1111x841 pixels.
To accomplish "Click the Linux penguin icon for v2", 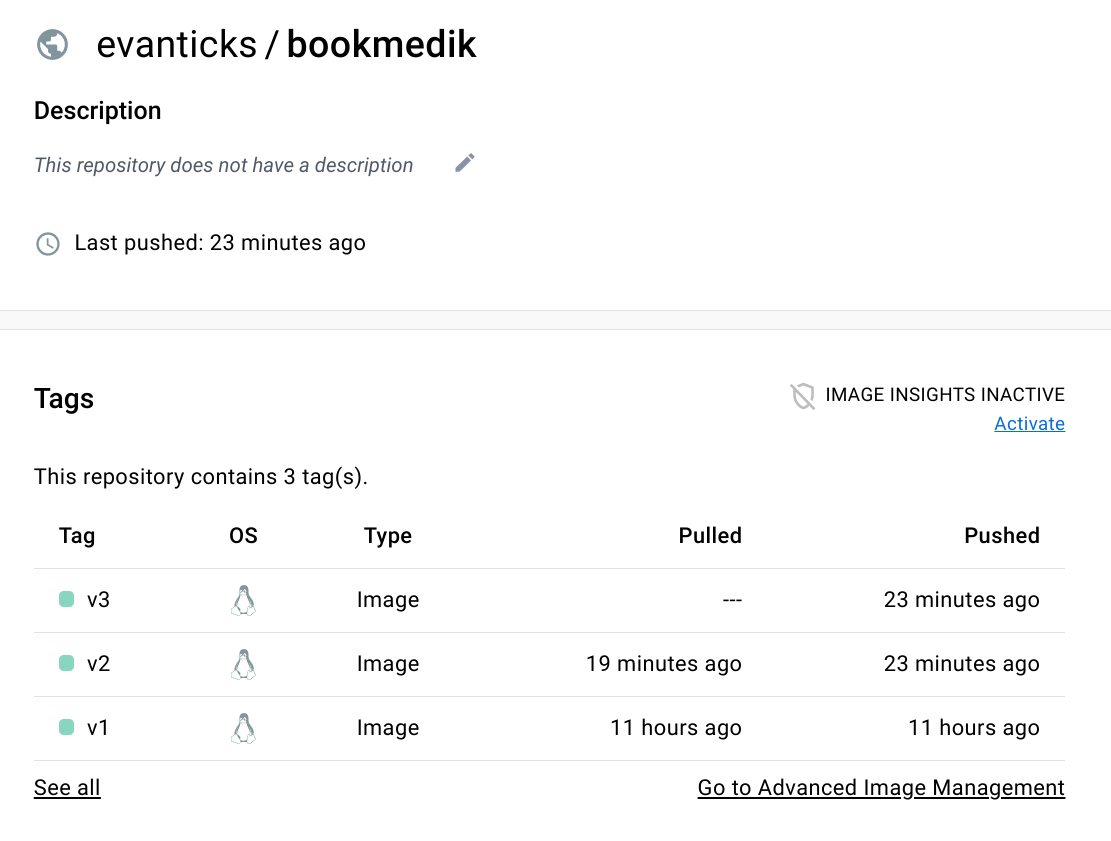I will tap(243, 664).
